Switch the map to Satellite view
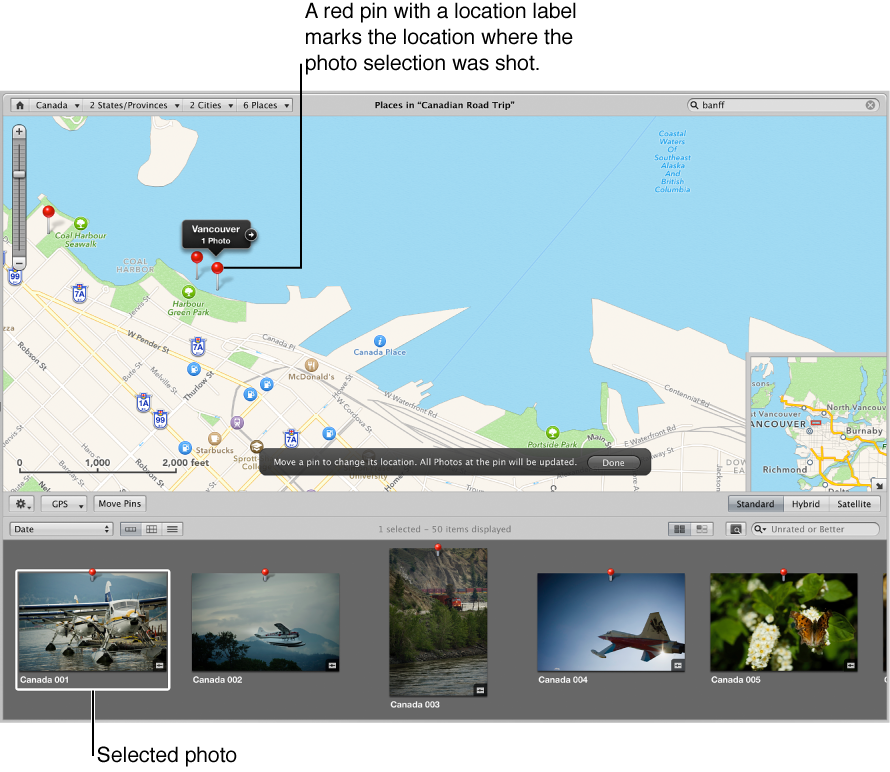This screenshot has height=772, width=890. (854, 503)
